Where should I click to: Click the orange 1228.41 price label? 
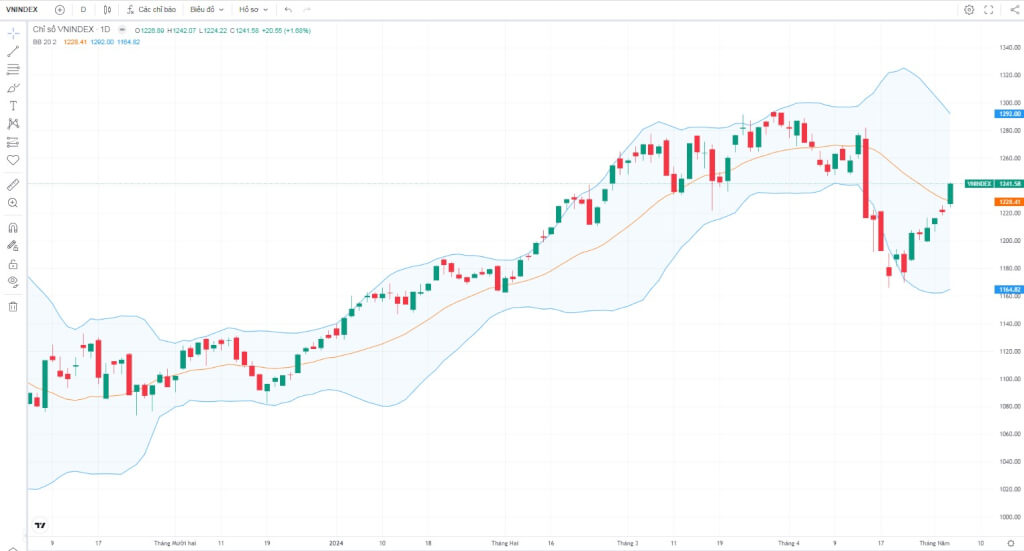tap(1008, 202)
